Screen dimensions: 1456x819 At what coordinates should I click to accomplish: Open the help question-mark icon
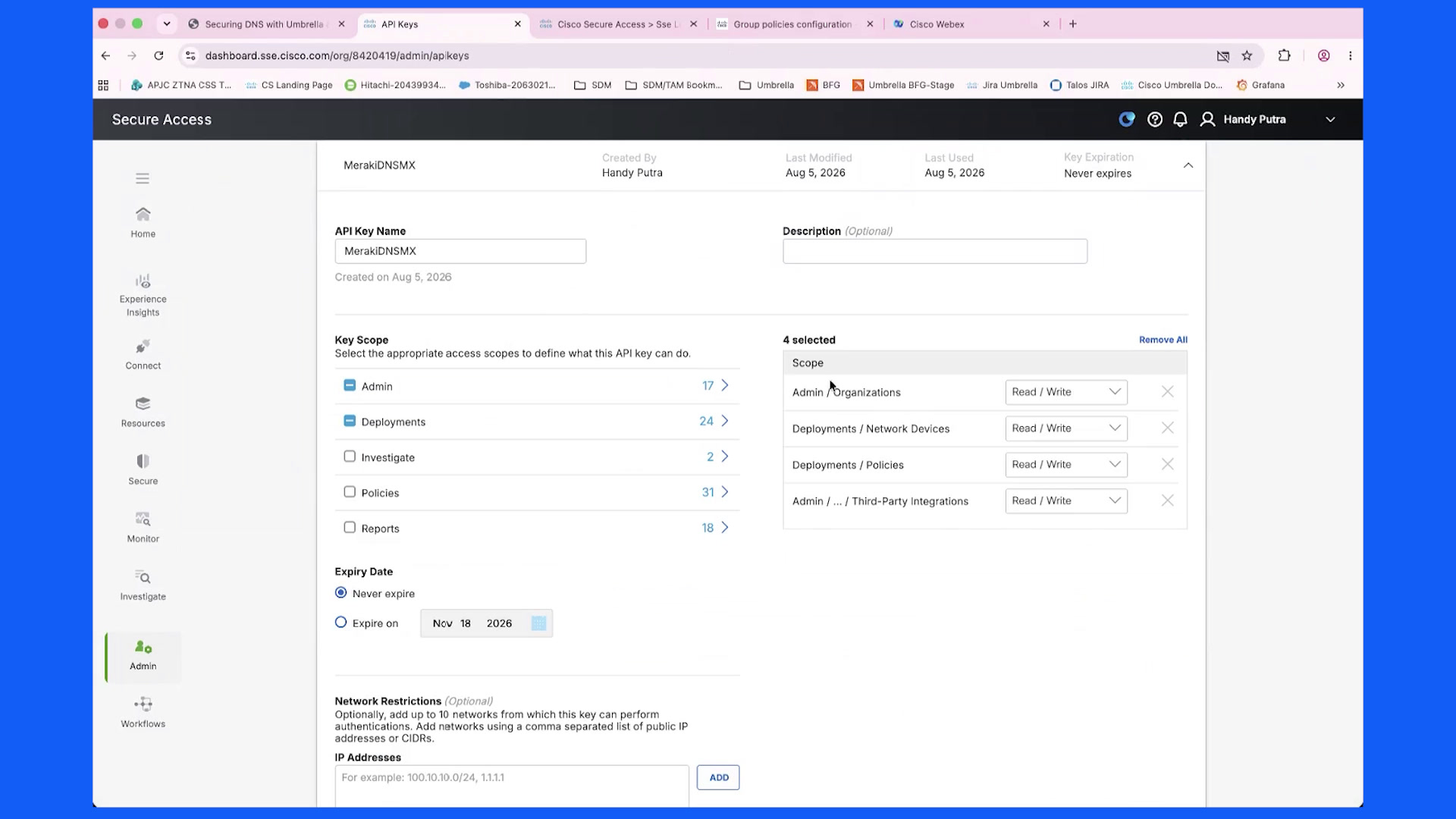tap(1155, 120)
